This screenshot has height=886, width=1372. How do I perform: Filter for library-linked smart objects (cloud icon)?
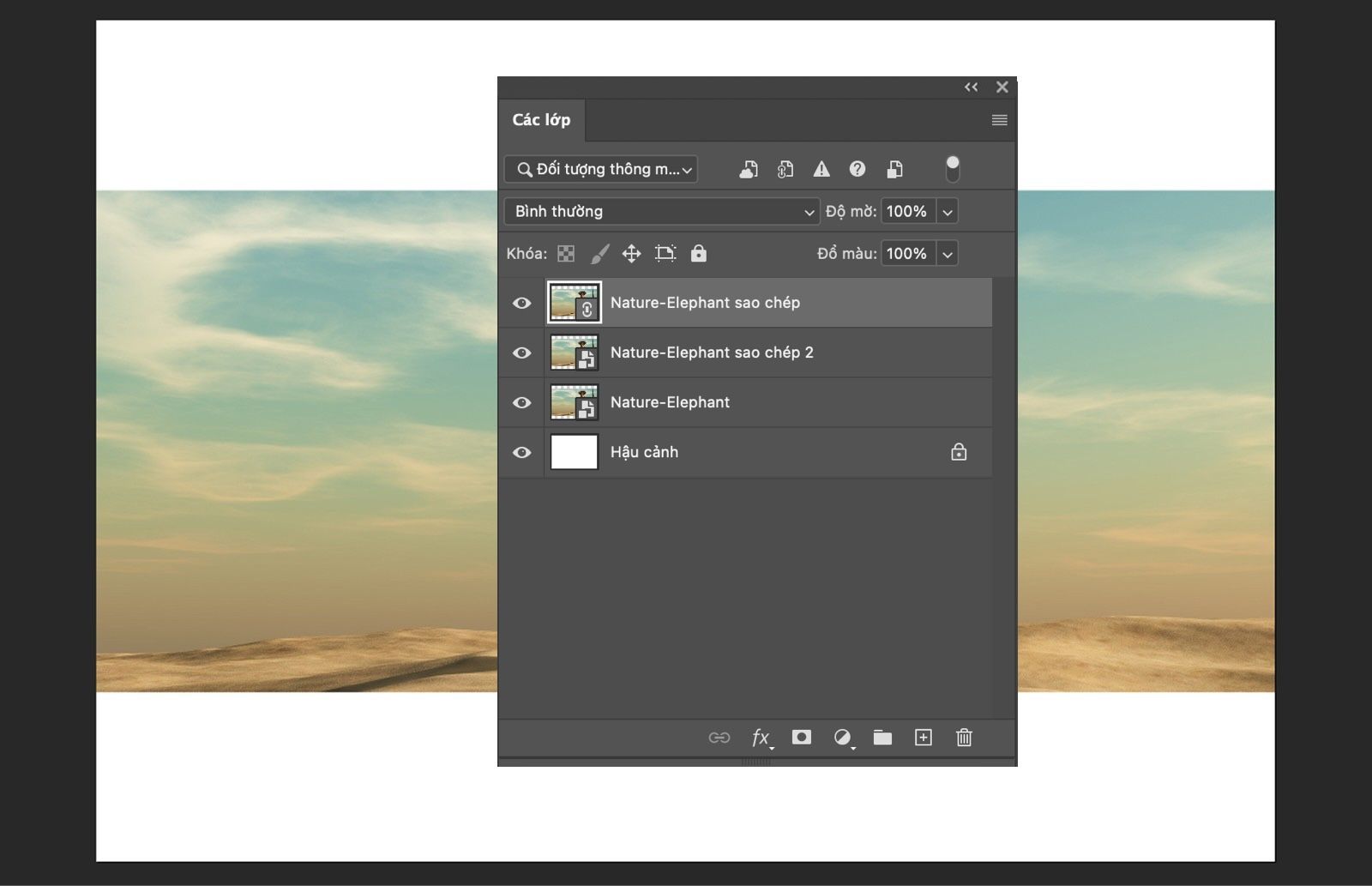[749, 169]
